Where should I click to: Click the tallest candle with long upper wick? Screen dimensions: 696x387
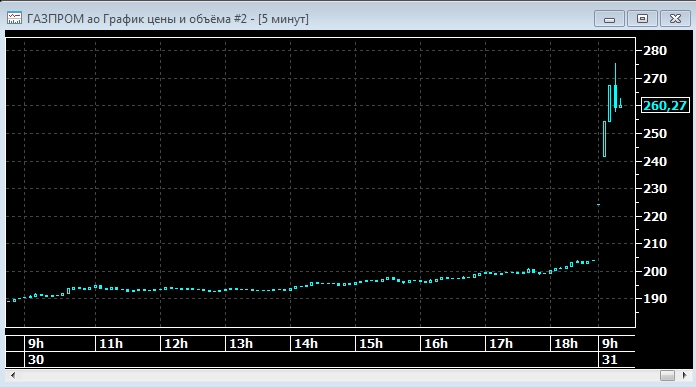[615, 87]
